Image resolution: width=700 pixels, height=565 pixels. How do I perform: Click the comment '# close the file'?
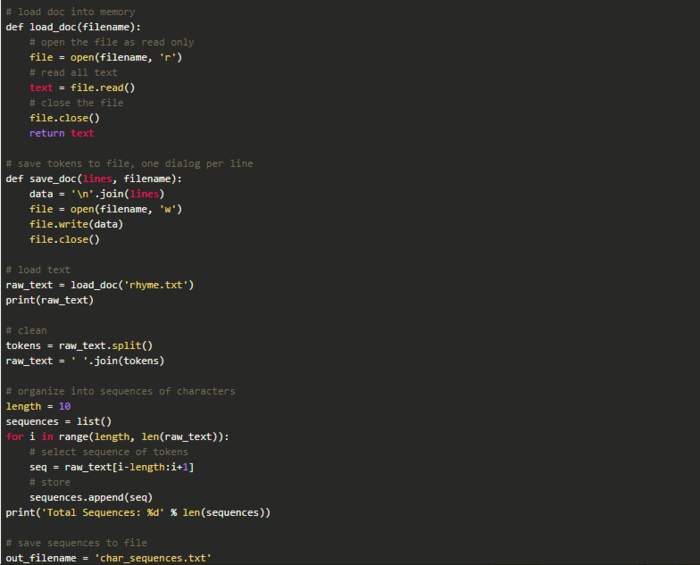(76, 103)
